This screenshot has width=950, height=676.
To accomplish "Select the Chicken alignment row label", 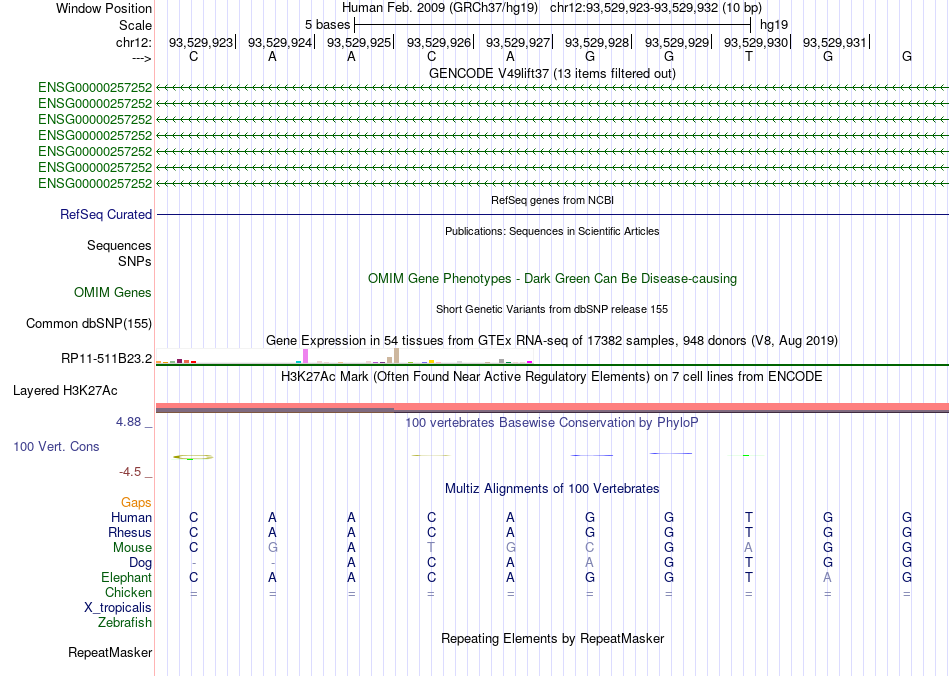I will coord(128,592).
